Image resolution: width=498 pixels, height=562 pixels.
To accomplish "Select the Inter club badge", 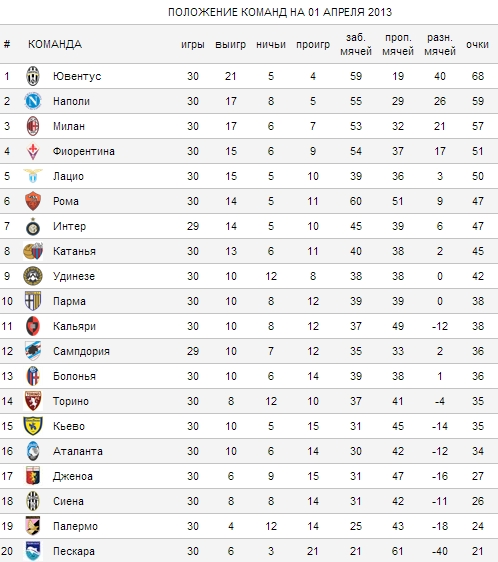I will tap(33, 227).
